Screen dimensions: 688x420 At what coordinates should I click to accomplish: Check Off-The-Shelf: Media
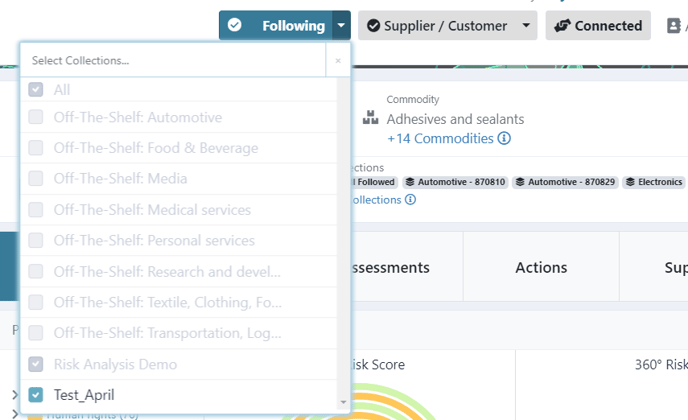click(36, 179)
